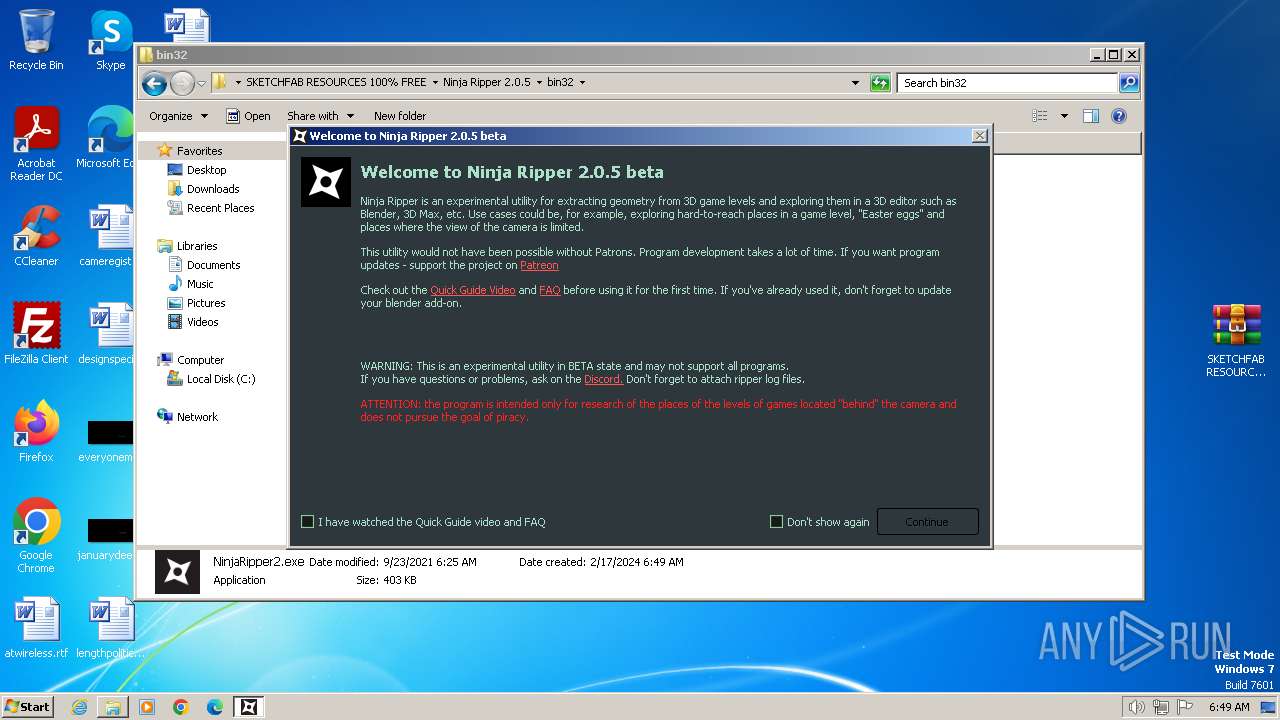Open the Discord link
The image size is (1280, 720).
pos(603,380)
